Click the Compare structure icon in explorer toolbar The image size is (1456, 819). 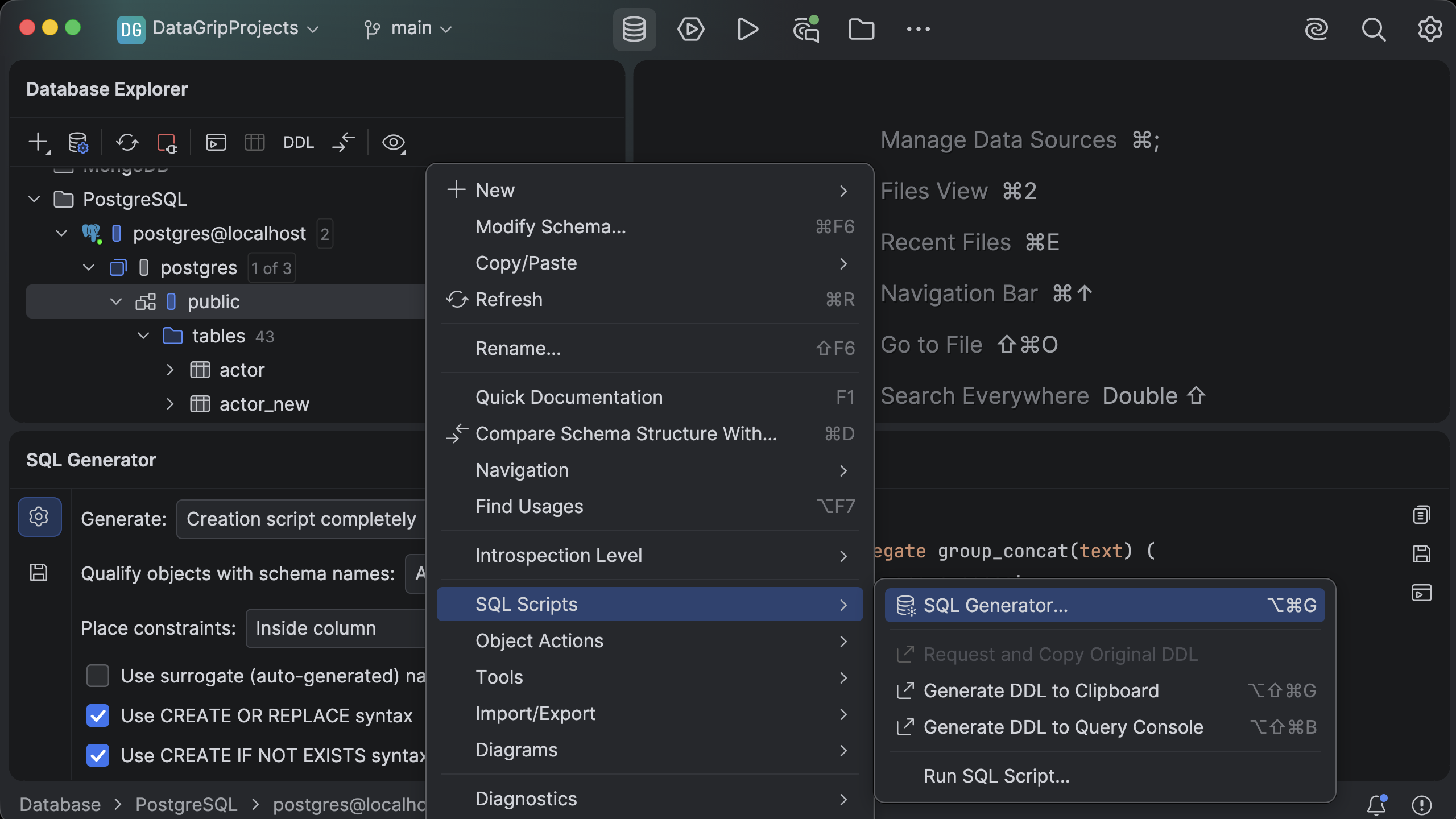pos(344,142)
